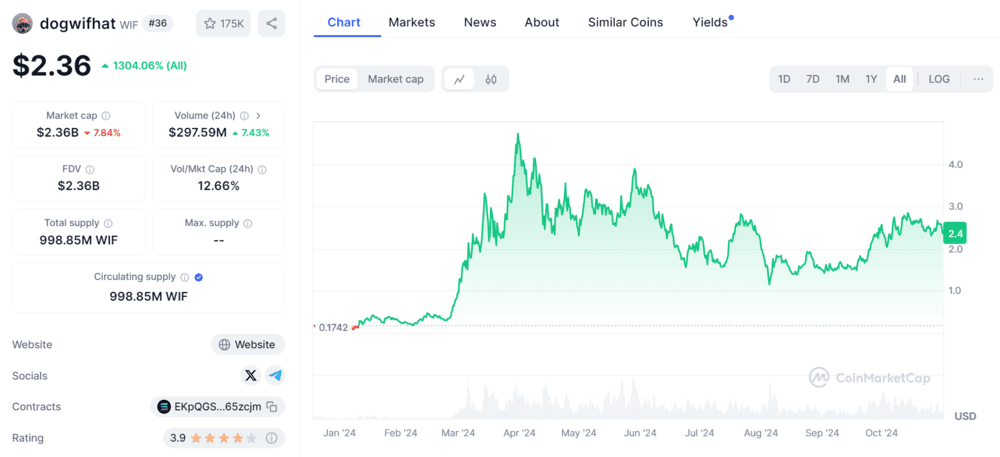Click the #36 rank badge
The height and width of the screenshot is (457, 1000).
(158, 23)
